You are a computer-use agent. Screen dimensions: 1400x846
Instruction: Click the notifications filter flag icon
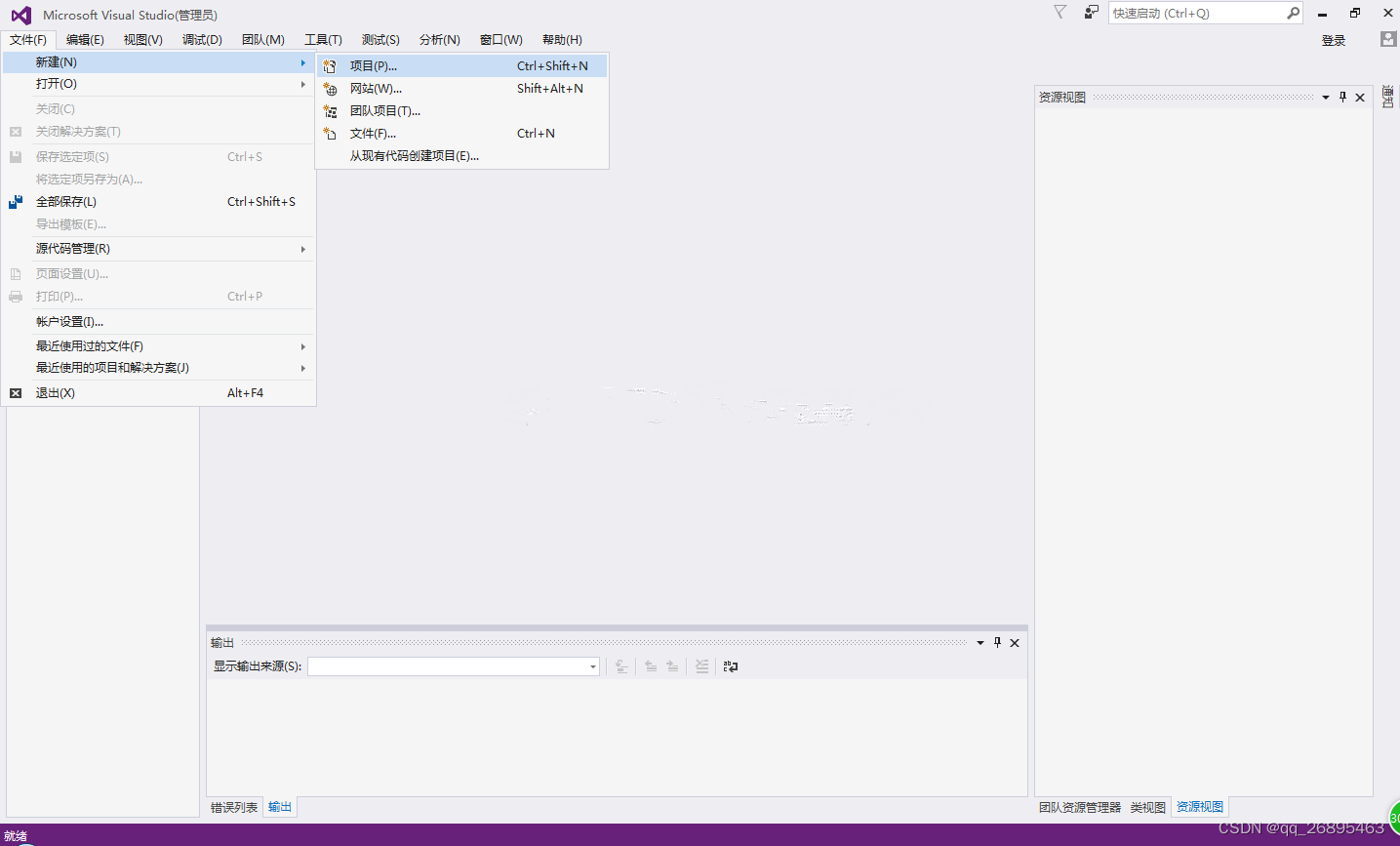click(x=1060, y=13)
